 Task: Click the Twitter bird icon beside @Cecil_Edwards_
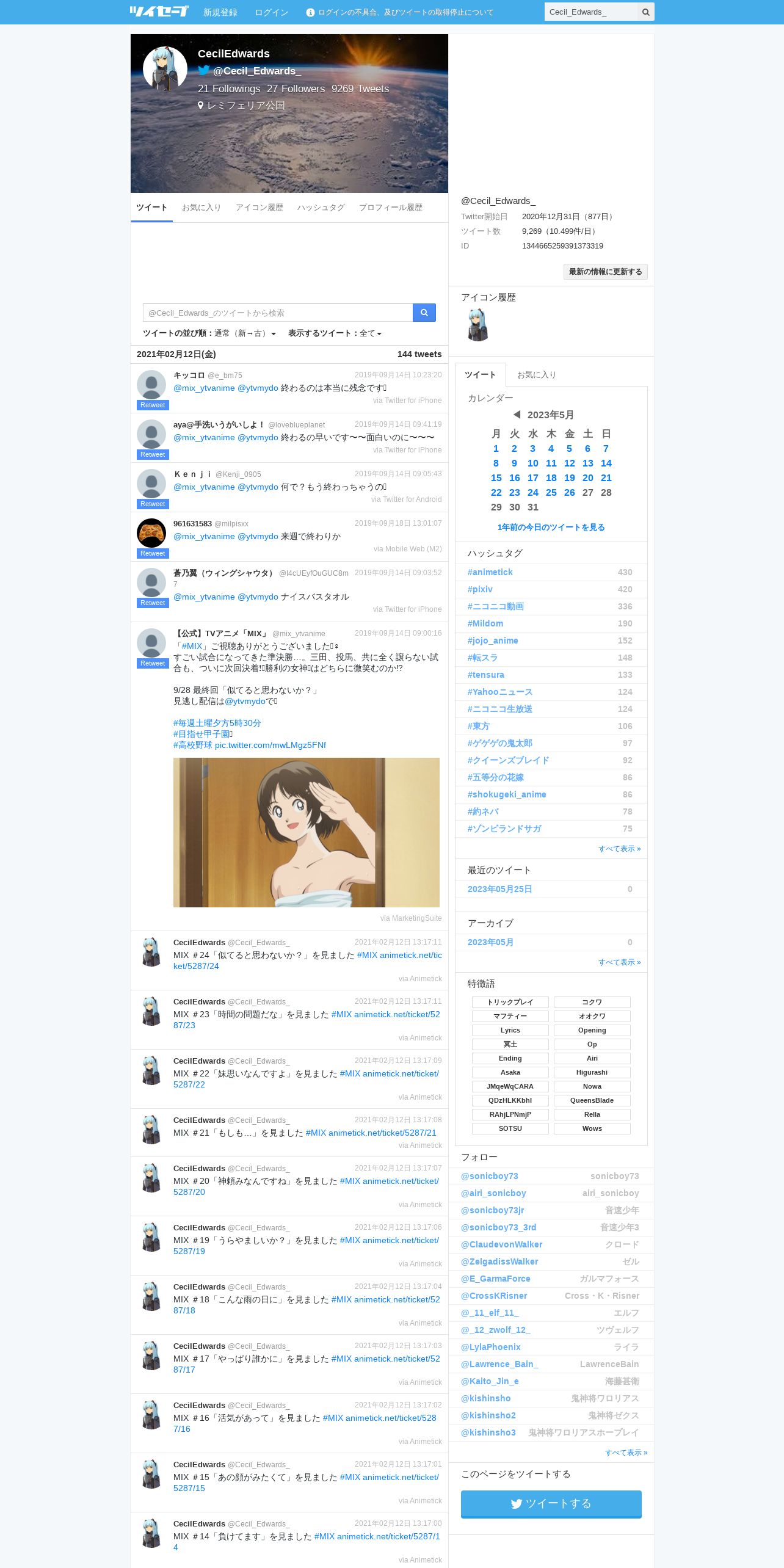pos(204,71)
